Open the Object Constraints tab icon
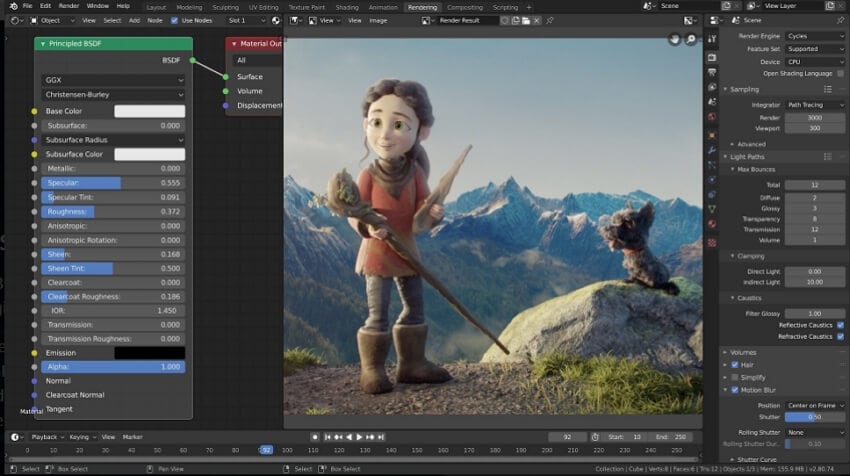850x476 pixels. pos(712,194)
